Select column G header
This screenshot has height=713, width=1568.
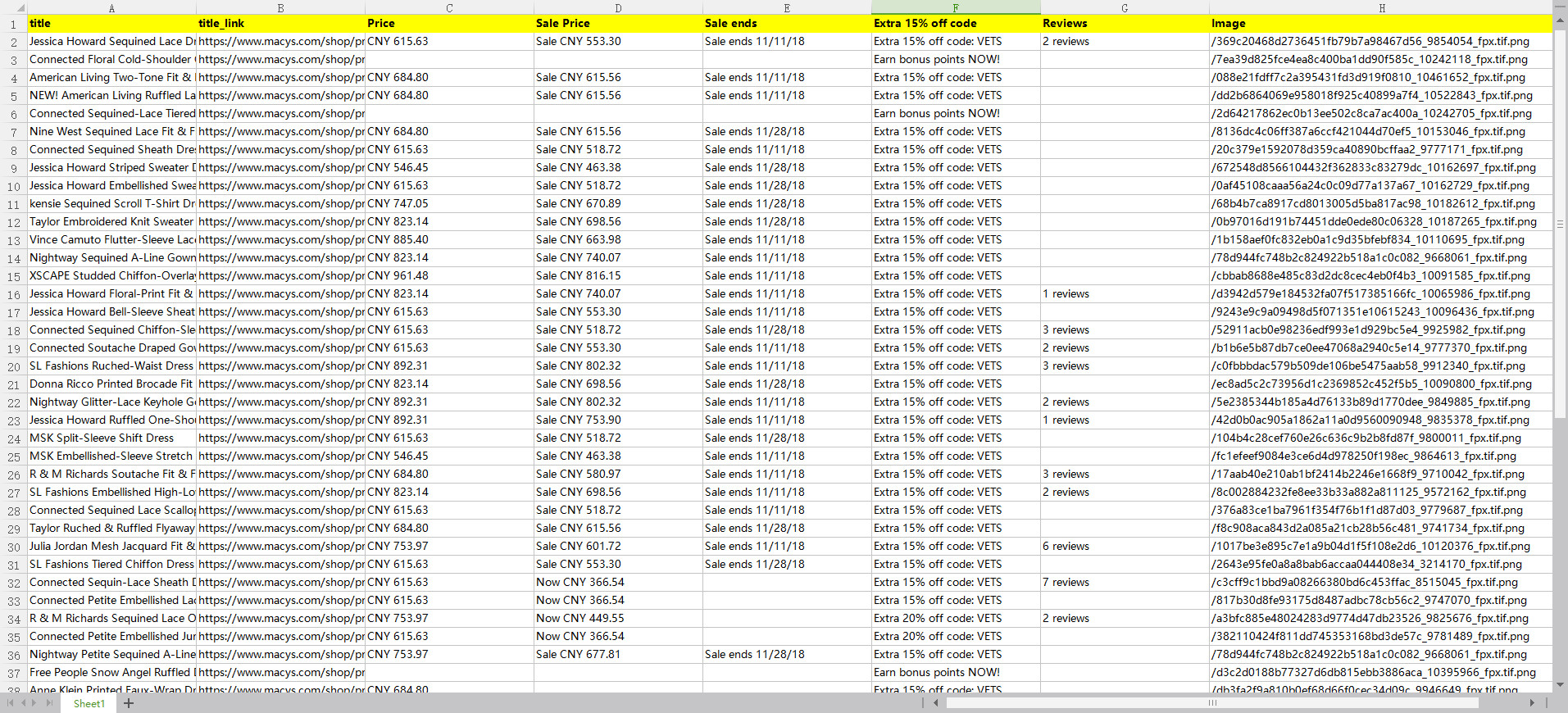[x=1125, y=7]
